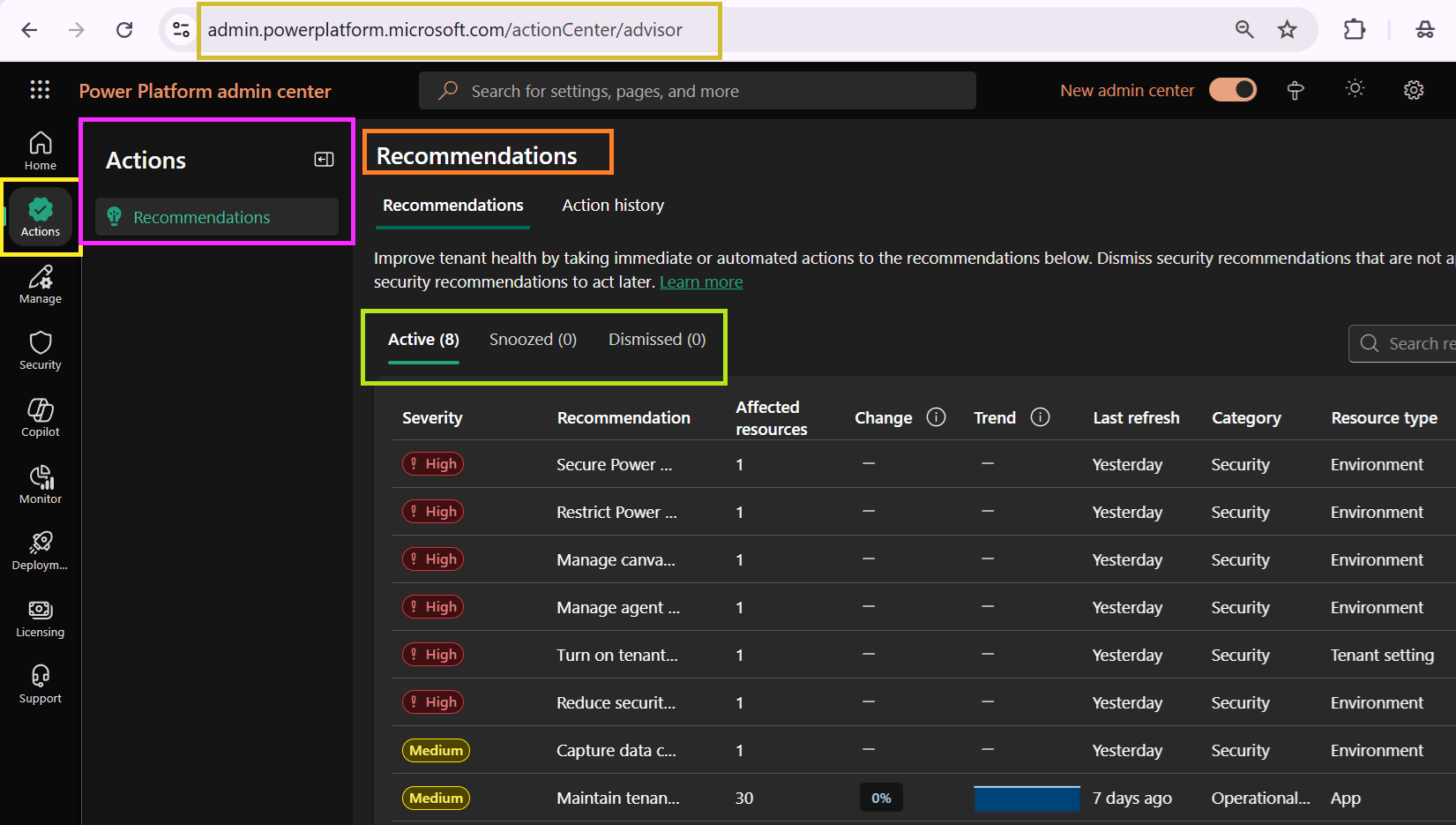Switch theme with the light mode icon
Viewport: 1456px width, 825px height.
click(x=1355, y=89)
